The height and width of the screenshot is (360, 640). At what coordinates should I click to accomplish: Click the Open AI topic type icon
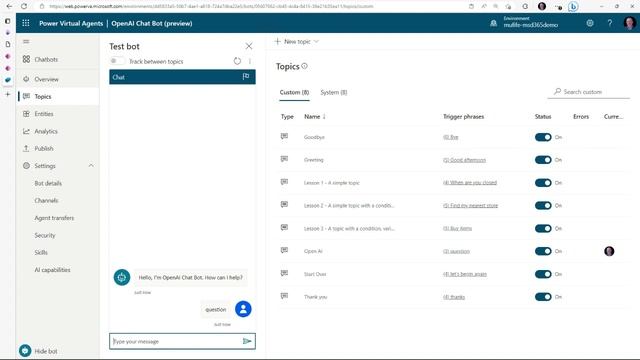[x=284, y=250]
